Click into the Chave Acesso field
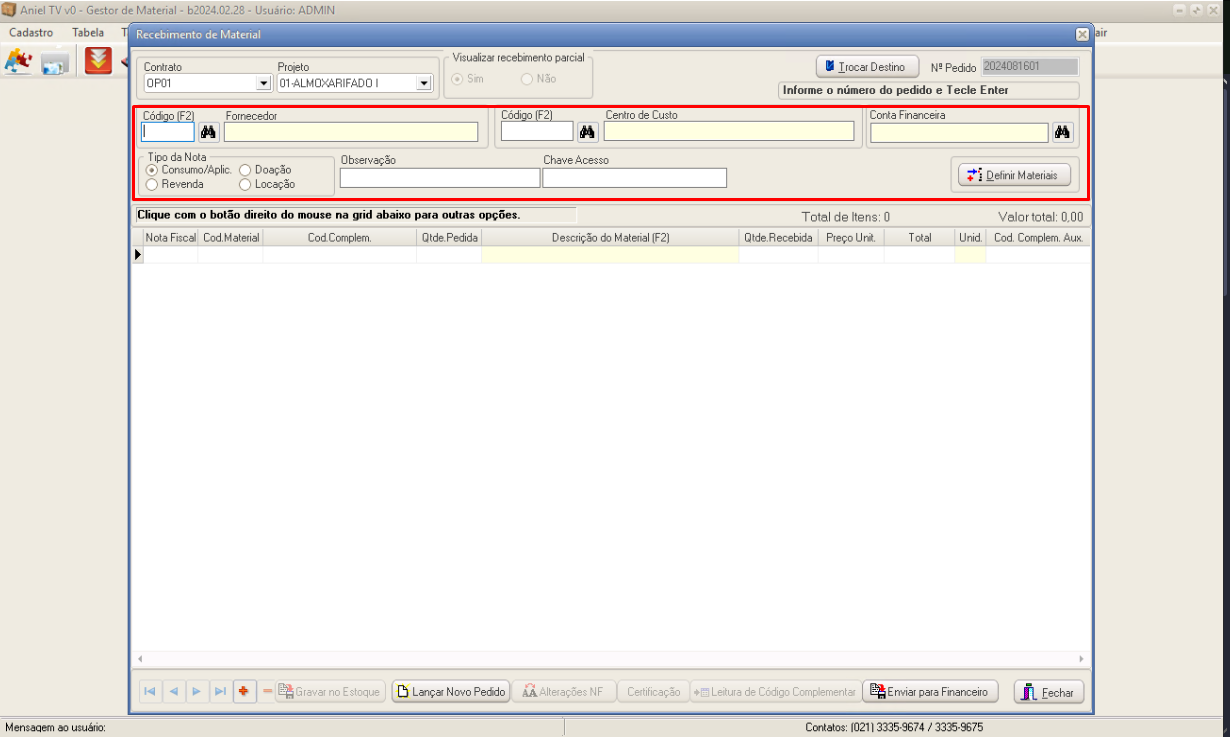Screen dimensions: 1230x737 click(x=634, y=178)
